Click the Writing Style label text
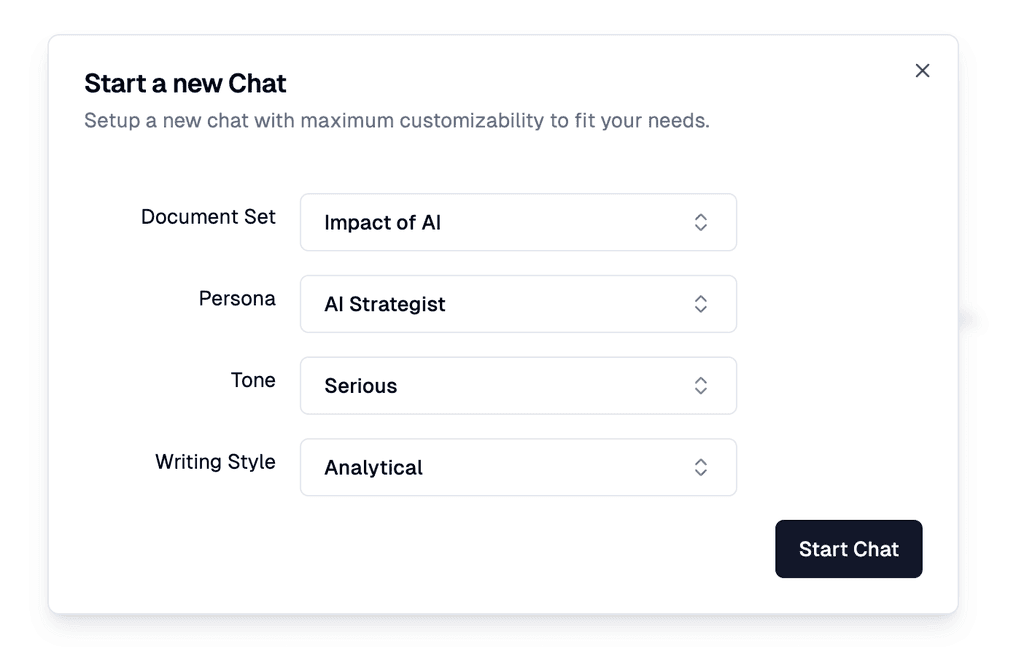1024x656 pixels. pos(215,462)
